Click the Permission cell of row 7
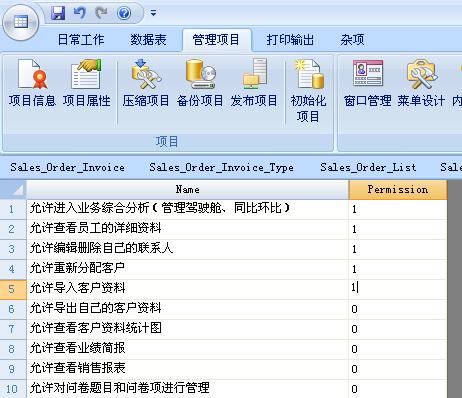The height and width of the screenshot is (398, 462). tap(398, 329)
